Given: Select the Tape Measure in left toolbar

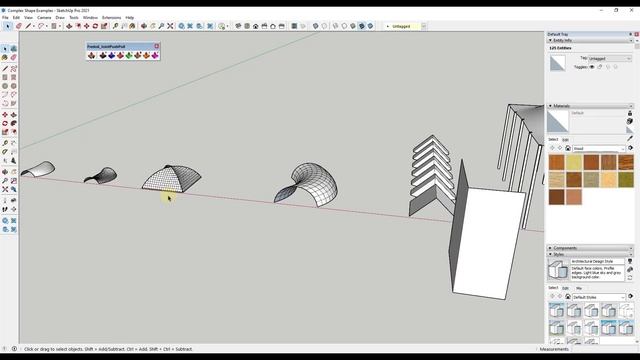Looking at the screenshot, I should click(5, 143).
